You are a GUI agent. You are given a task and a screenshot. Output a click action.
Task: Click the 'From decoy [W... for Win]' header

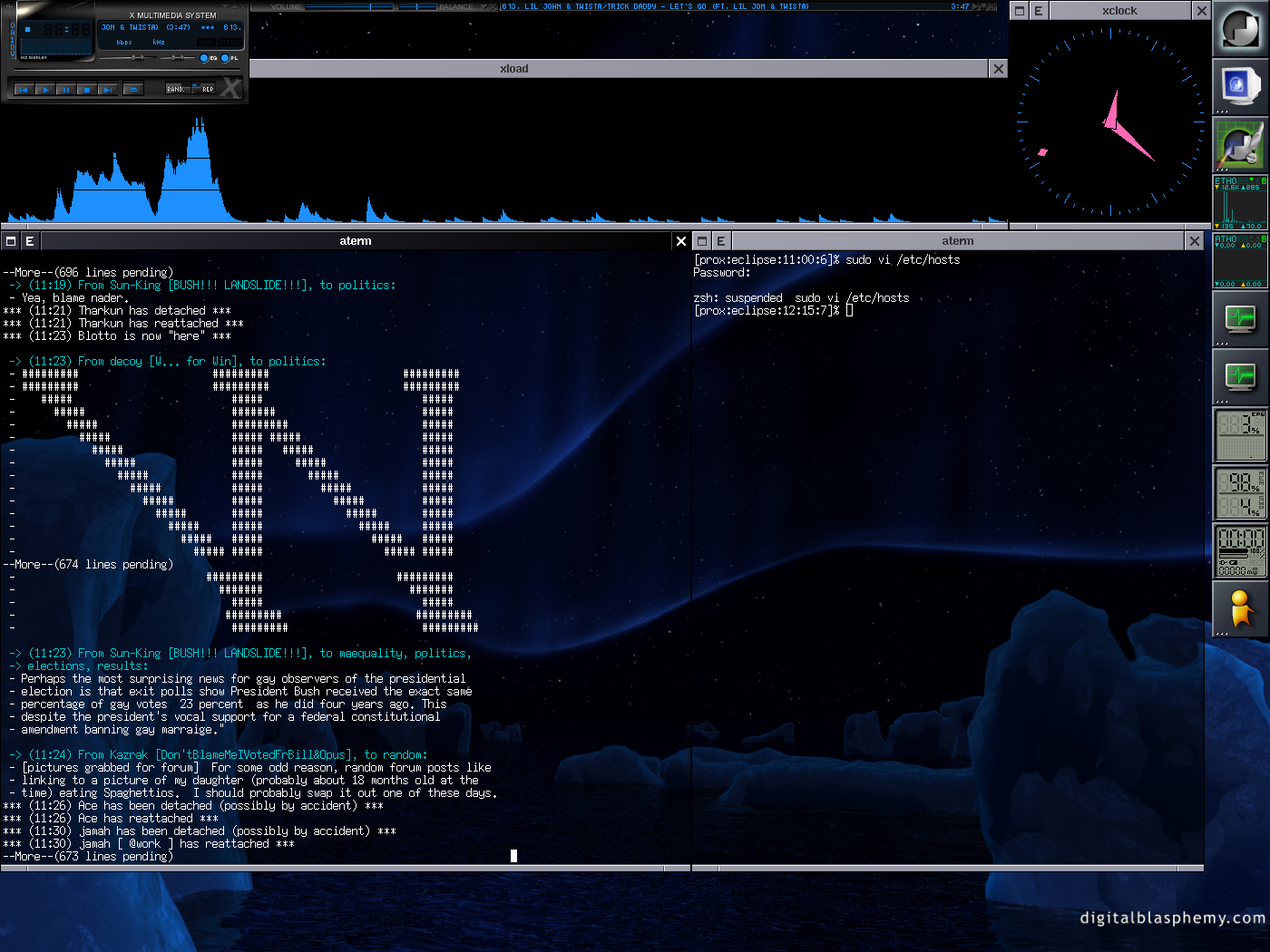point(168,362)
